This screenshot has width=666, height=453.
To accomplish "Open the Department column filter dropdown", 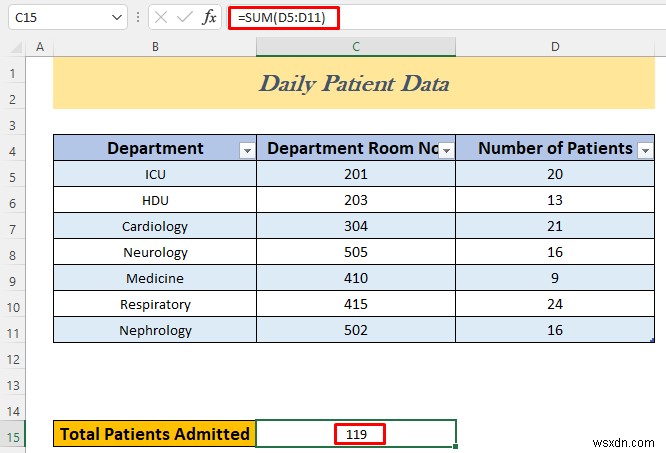I will 246,150.
